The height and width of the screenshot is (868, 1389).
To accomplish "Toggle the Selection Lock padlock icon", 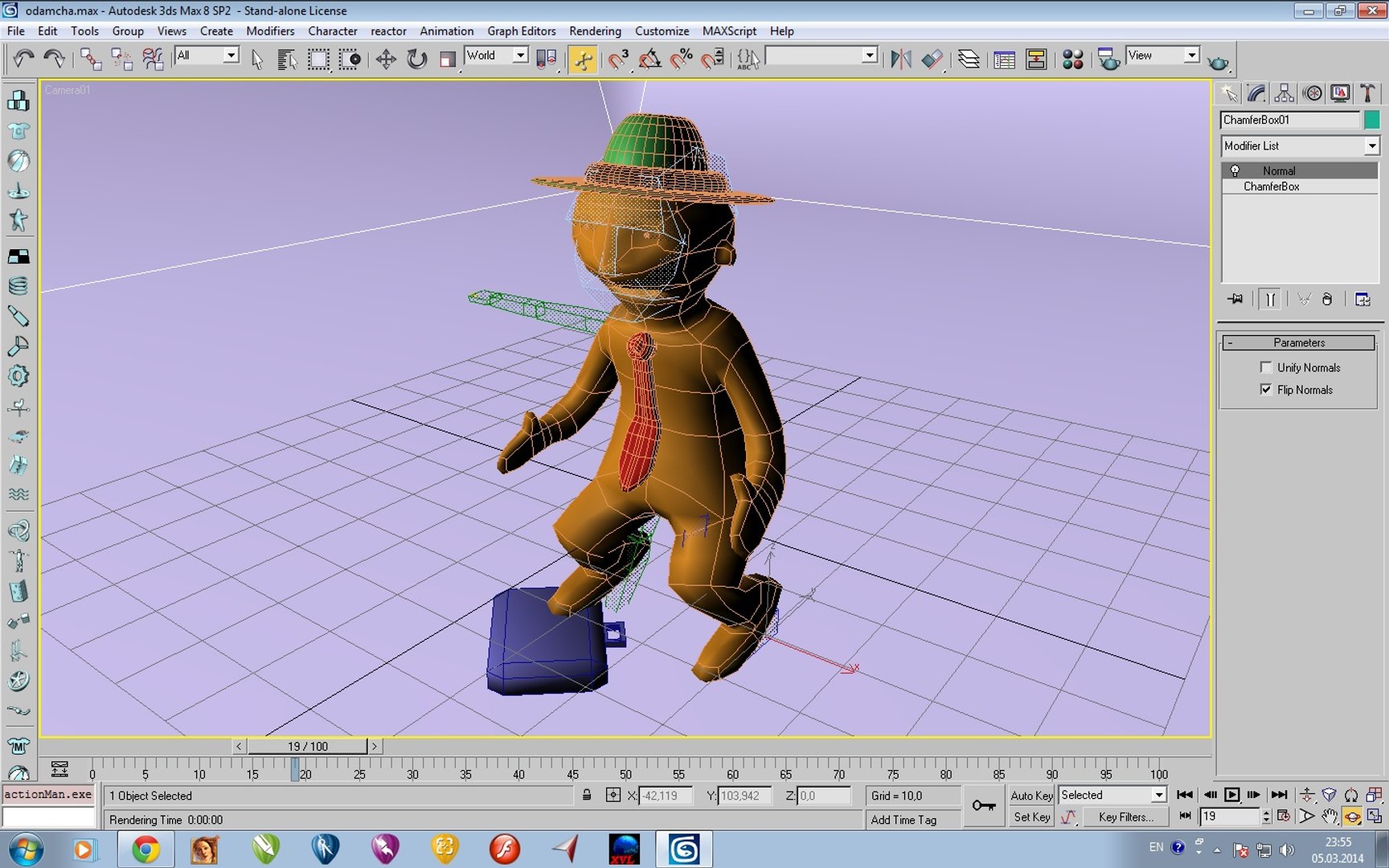I will point(588,795).
